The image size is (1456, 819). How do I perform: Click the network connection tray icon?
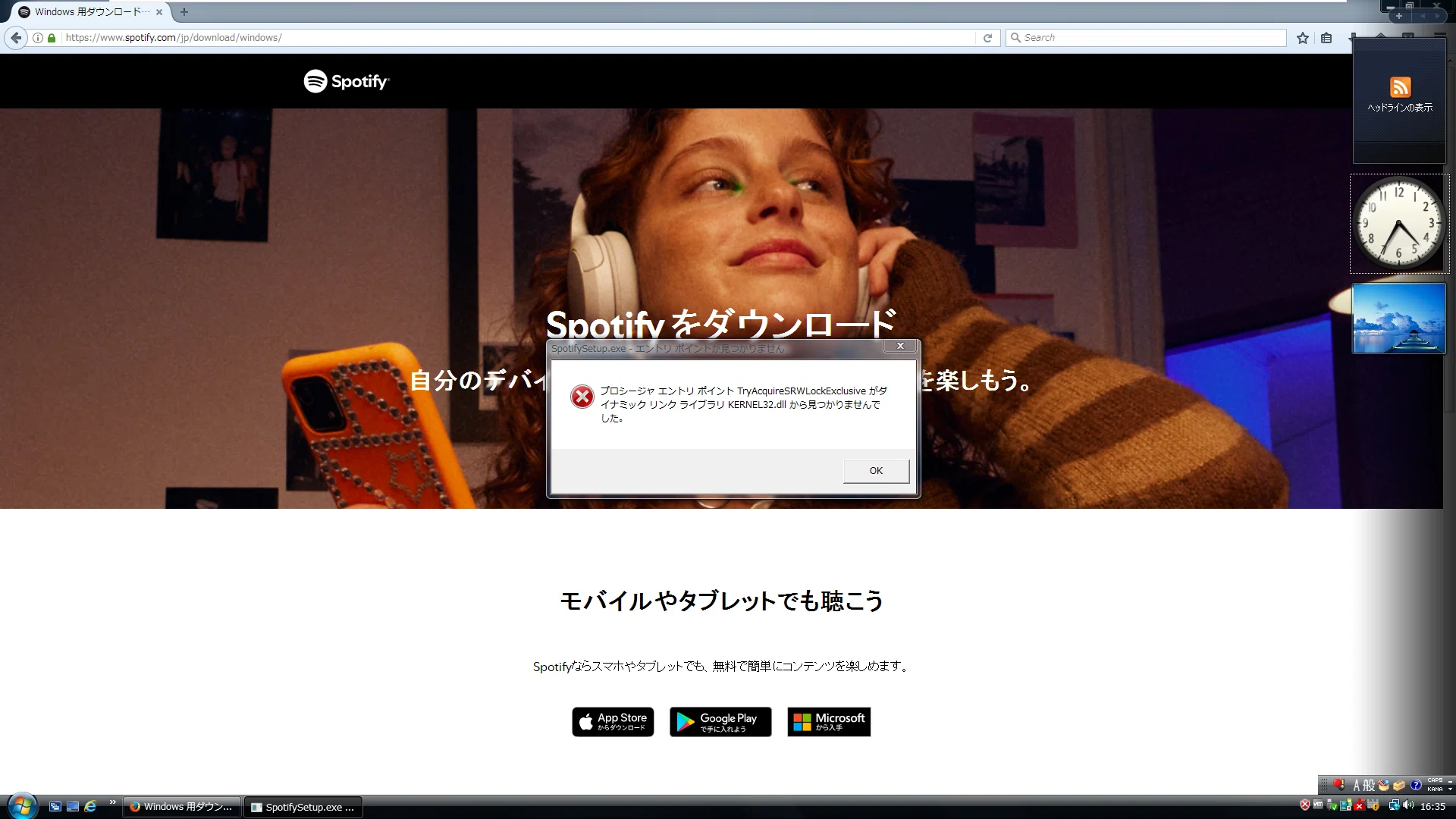(1394, 805)
